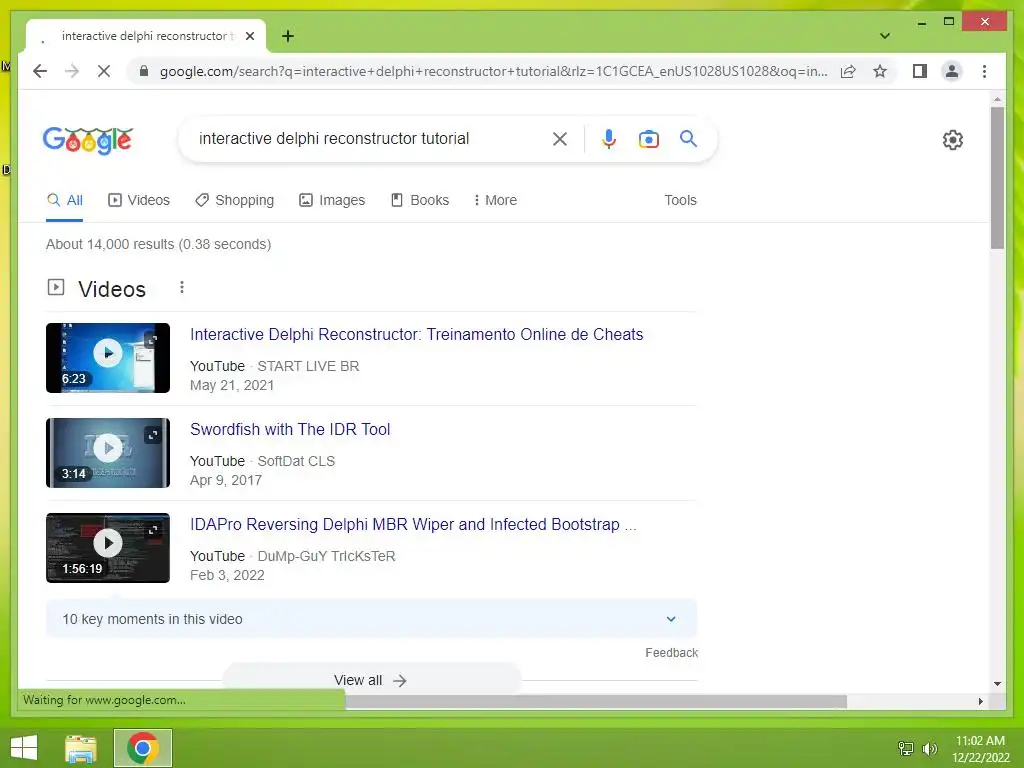
Task: Close the interactive delphi reconstructor tab
Action: pyautogui.click(x=249, y=36)
